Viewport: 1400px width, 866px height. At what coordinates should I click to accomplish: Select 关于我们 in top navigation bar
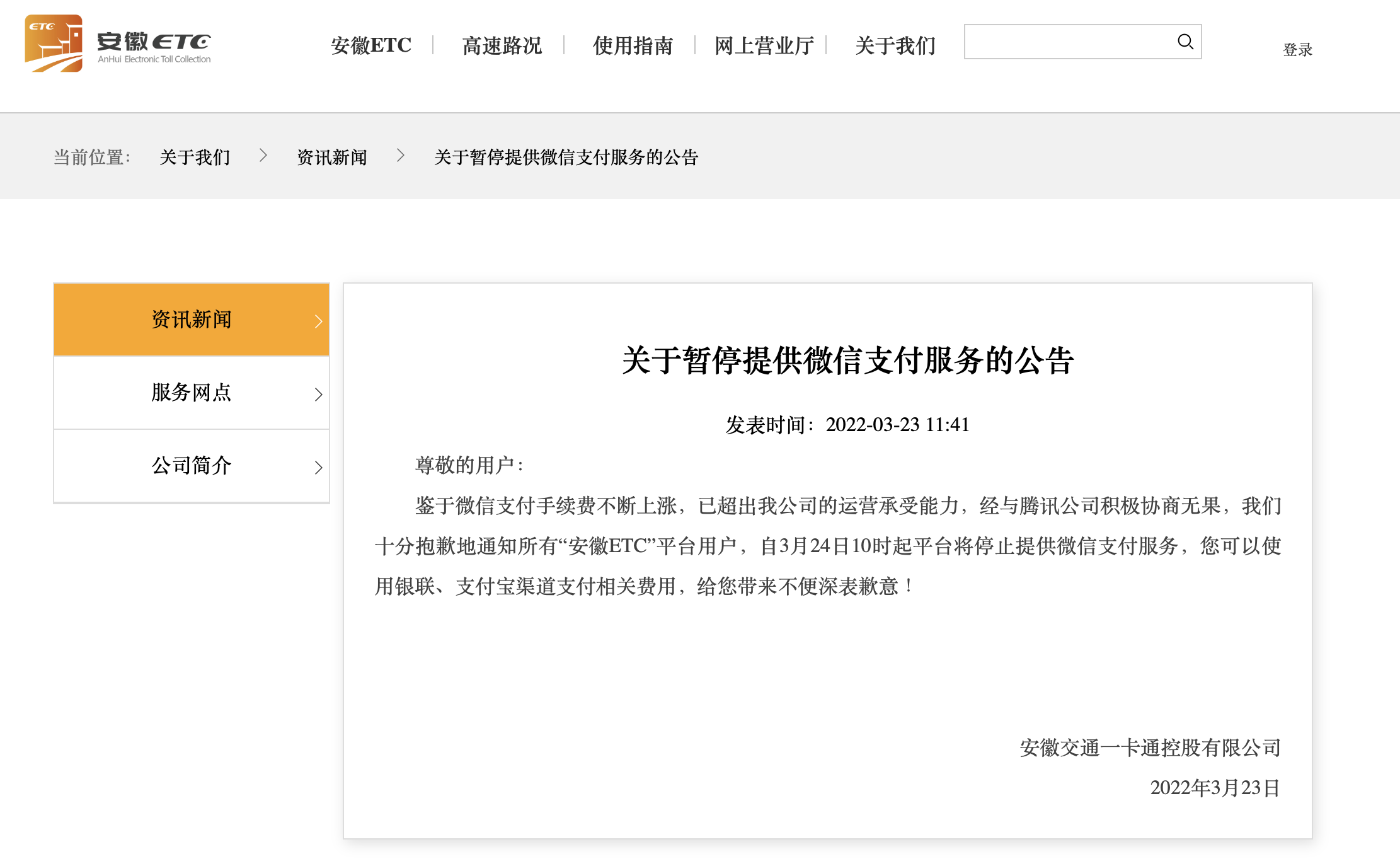pyautogui.click(x=895, y=45)
